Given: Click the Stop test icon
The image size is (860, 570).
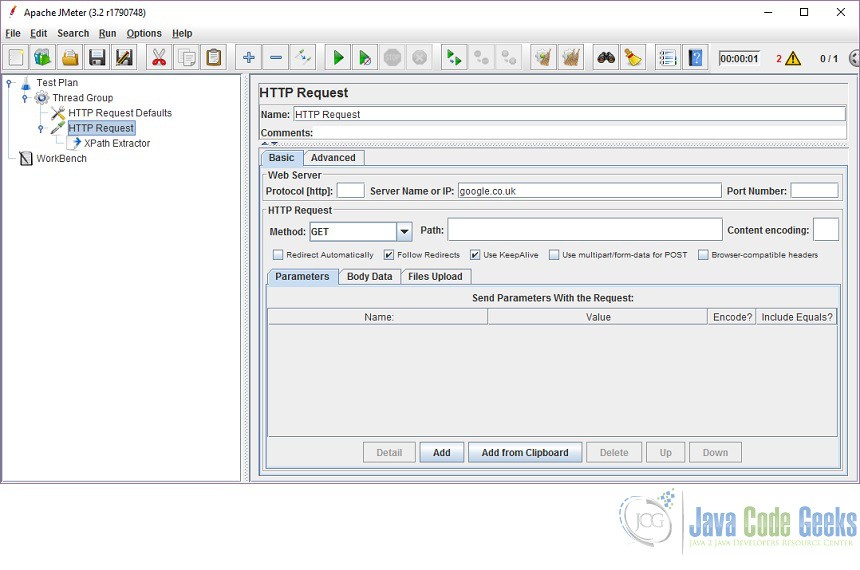Looking at the screenshot, I should click(392, 57).
